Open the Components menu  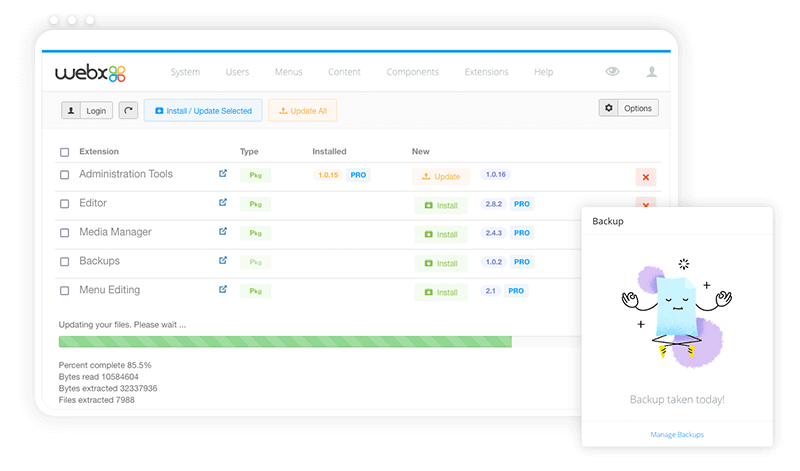pos(413,72)
